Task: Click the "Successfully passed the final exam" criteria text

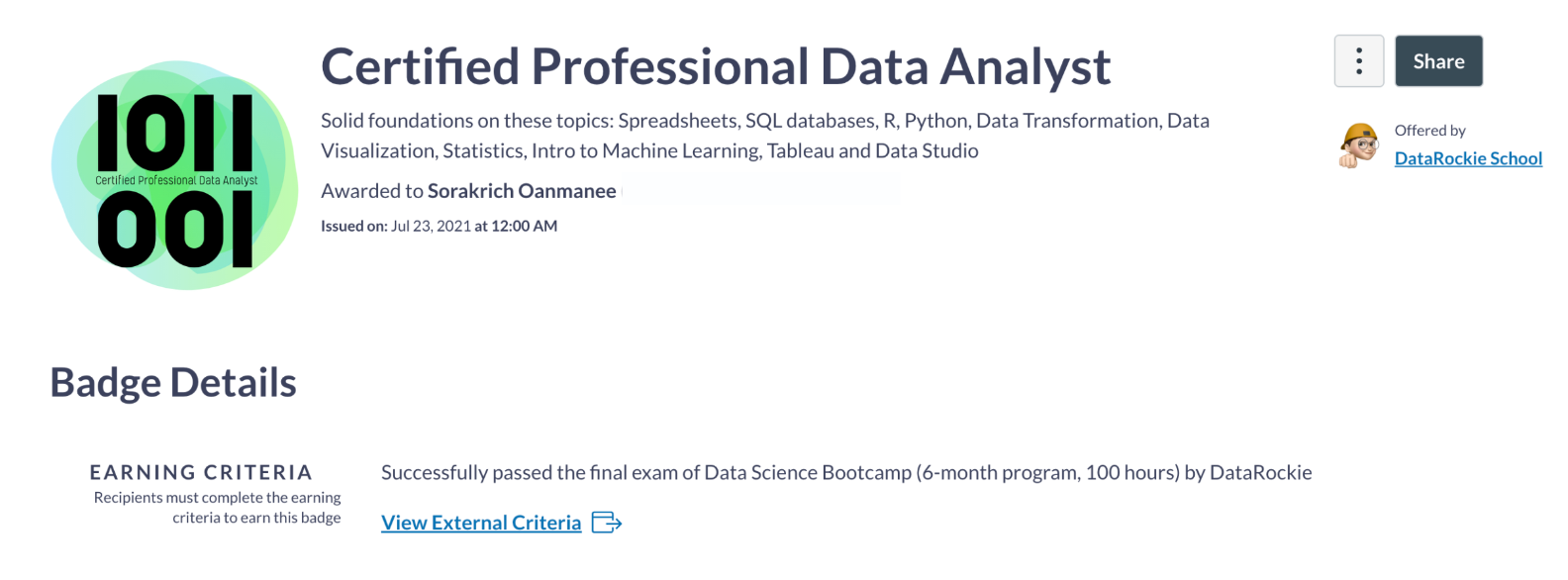Action: pyautogui.click(x=846, y=473)
